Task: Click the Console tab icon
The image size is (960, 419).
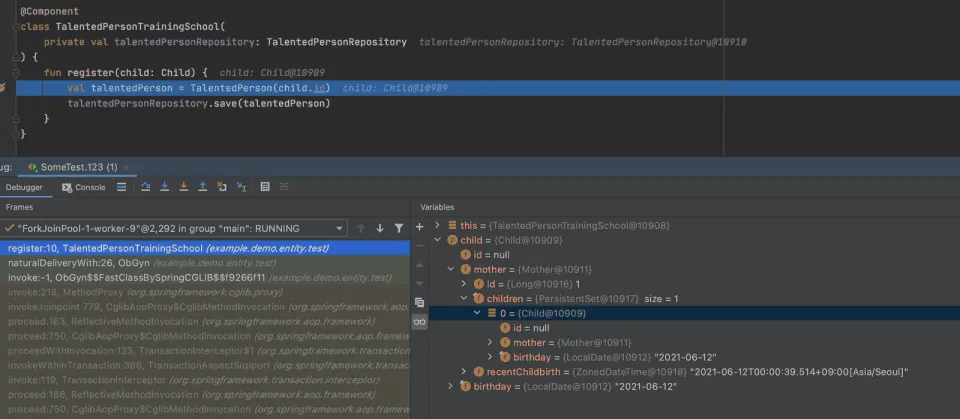Action: pos(67,187)
